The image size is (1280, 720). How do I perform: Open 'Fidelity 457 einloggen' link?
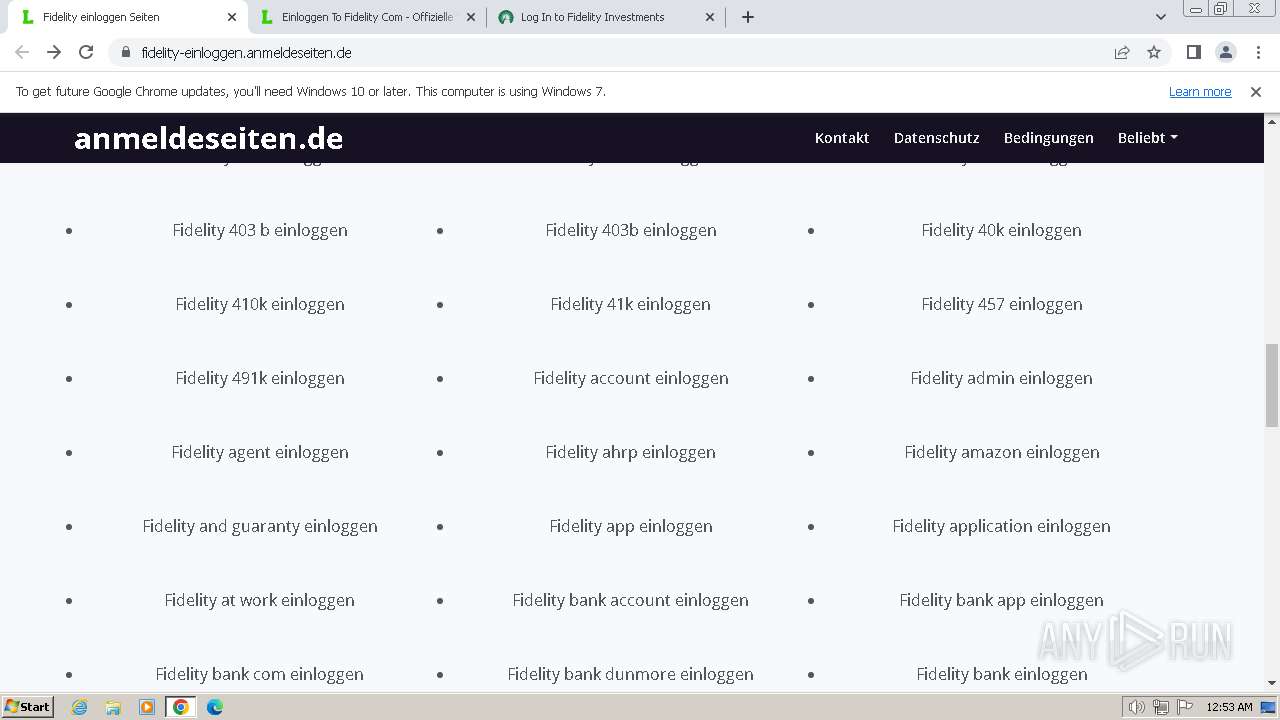[x=1001, y=304]
